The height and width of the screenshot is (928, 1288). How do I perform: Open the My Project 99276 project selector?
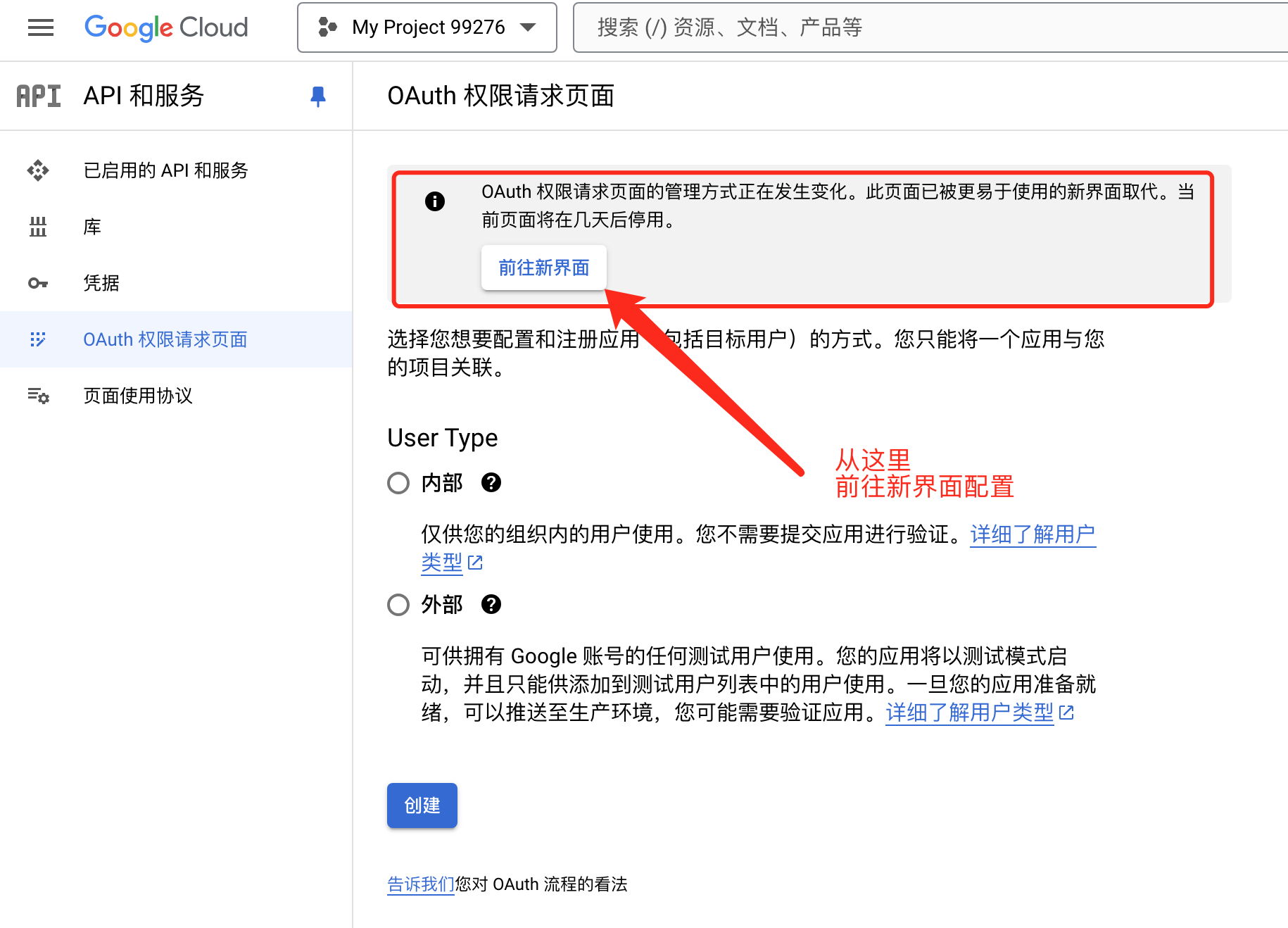(x=427, y=27)
